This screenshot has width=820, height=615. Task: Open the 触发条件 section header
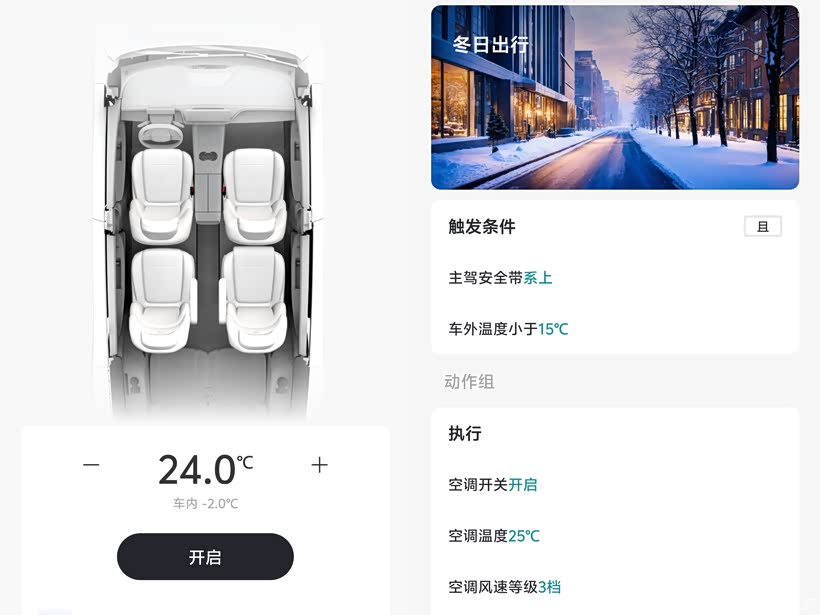482,226
